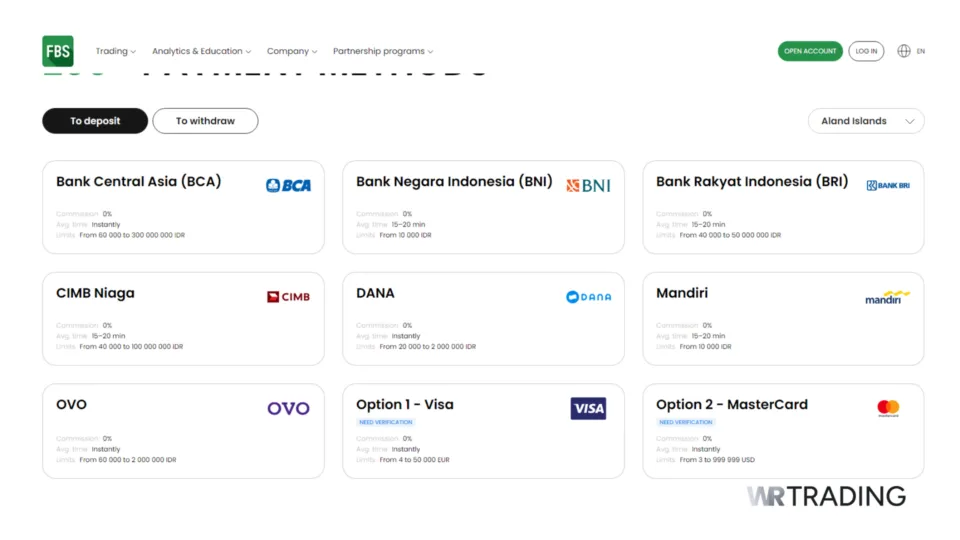Open language selector globe icon
This screenshot has height=540, width=960.
904,51
